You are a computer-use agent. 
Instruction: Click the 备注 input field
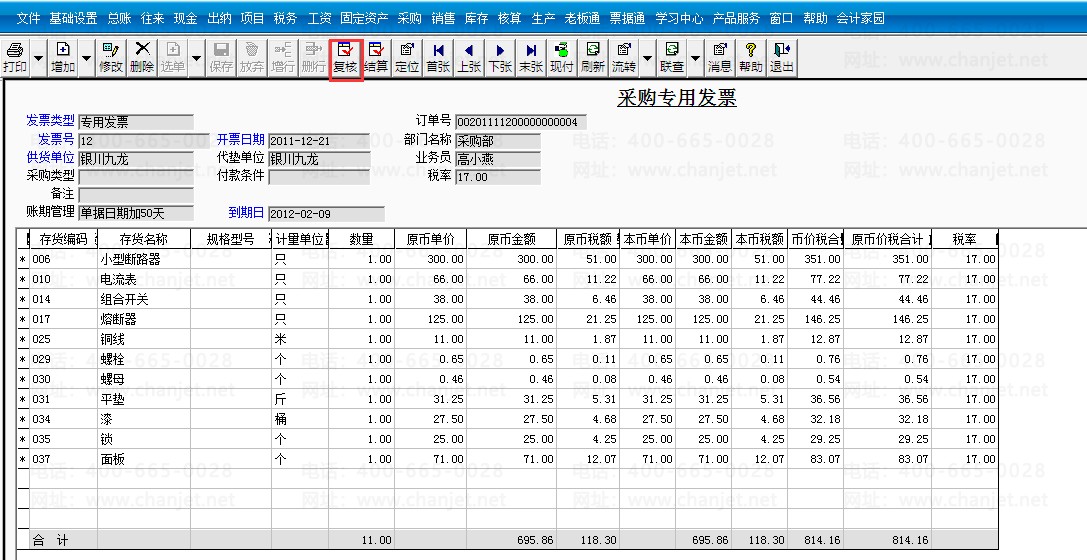point(136,195)
